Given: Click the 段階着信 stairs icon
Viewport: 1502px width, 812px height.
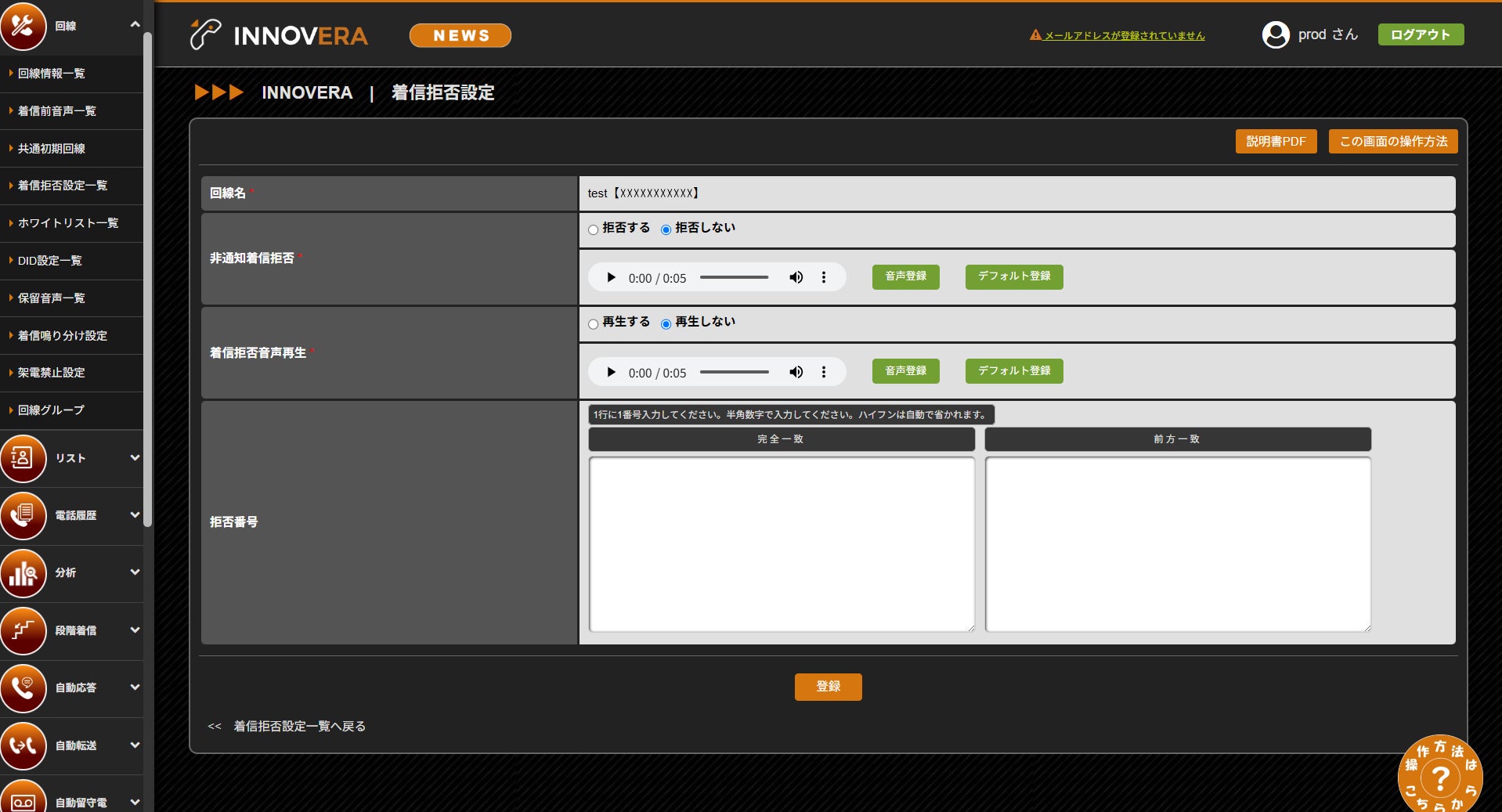Looking at the screenshot, I should (23, 630).
